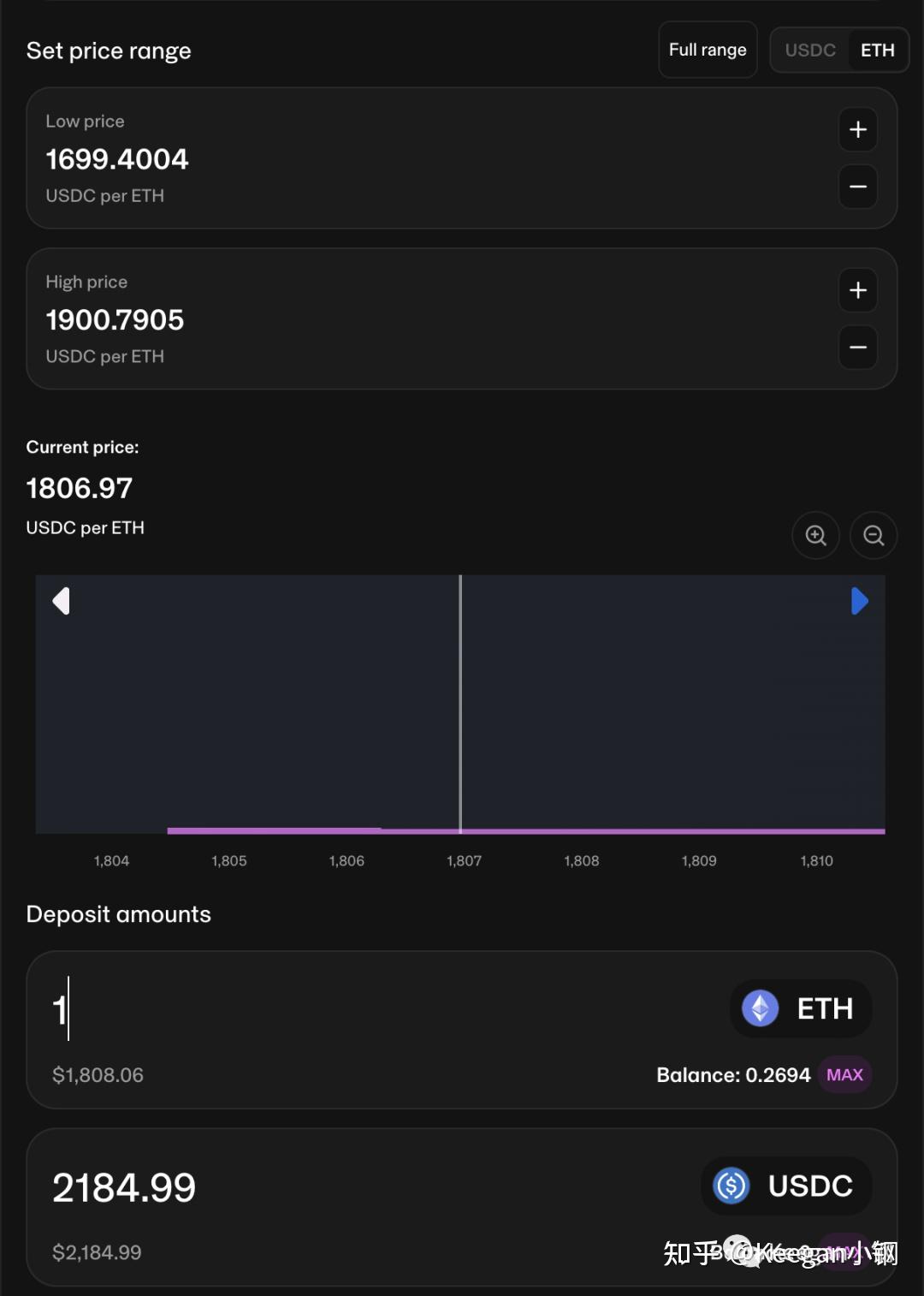Switch price denomination to USDC
Image resolution: width=924 pixels, height=1296 pixels.
pos(810,51)
